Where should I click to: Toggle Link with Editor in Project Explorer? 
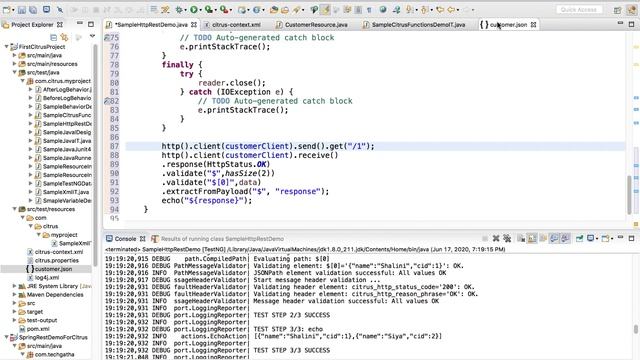[64, 37]
